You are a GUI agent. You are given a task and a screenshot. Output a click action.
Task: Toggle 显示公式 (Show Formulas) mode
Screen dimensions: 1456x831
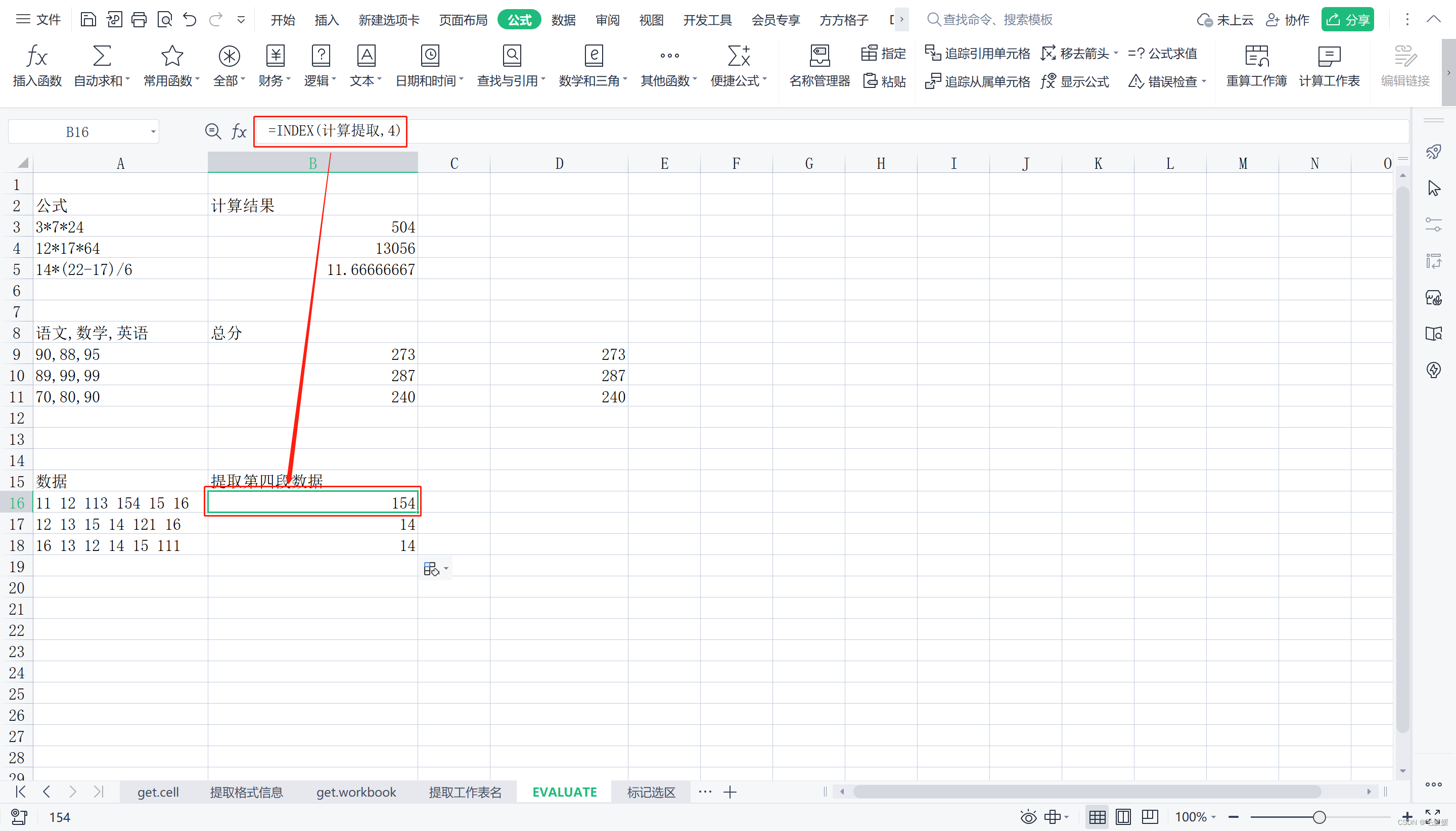[1075, 81]
